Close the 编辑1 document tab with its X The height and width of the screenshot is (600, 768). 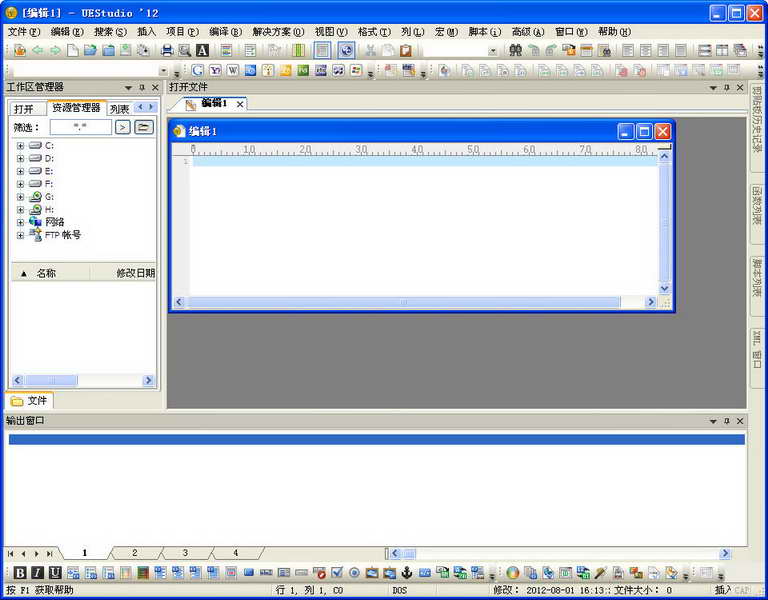pos(240,104)
